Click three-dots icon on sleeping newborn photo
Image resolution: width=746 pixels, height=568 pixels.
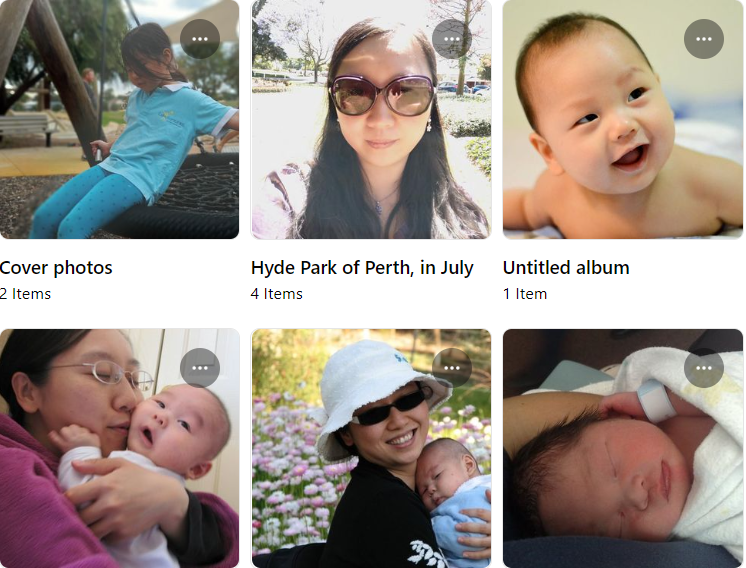tap(704, 368)
